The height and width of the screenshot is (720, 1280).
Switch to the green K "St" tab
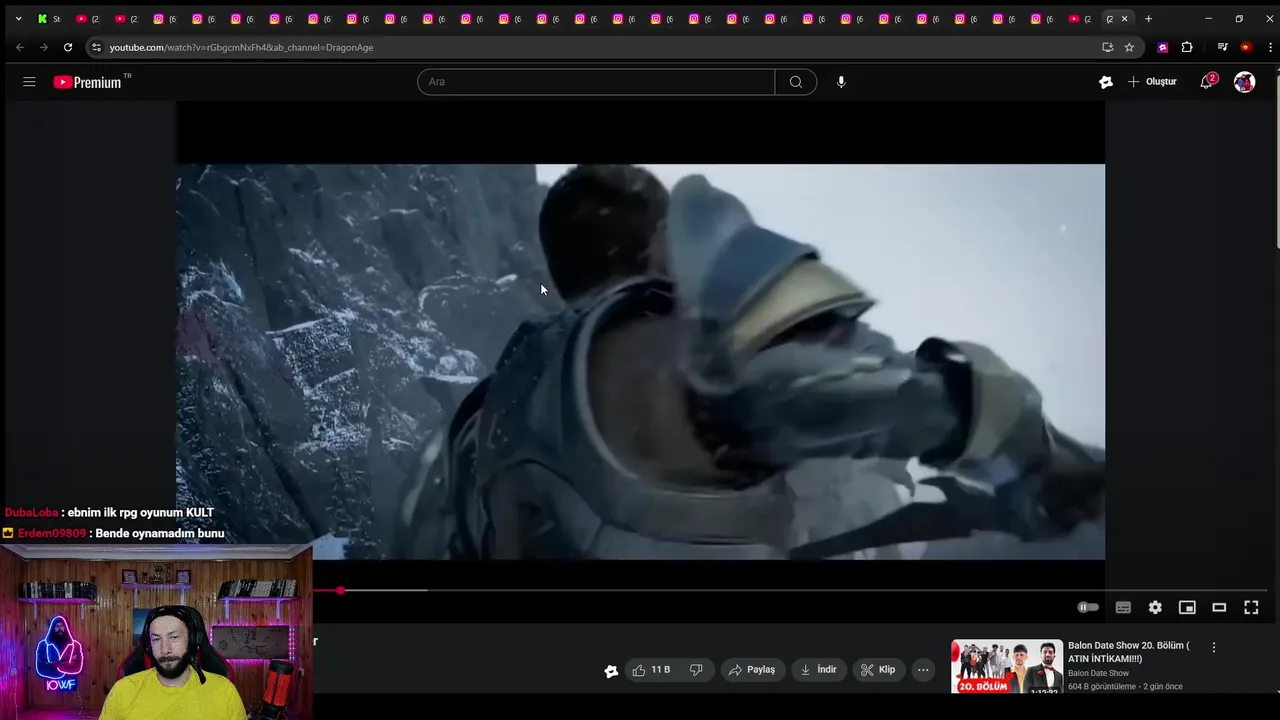(x=49, y=19)
